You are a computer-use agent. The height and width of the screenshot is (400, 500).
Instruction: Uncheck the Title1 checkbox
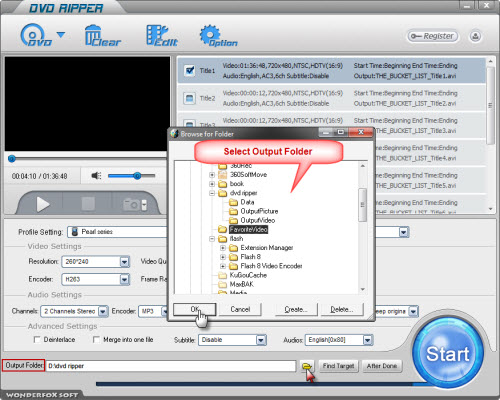tap(190, 70)
